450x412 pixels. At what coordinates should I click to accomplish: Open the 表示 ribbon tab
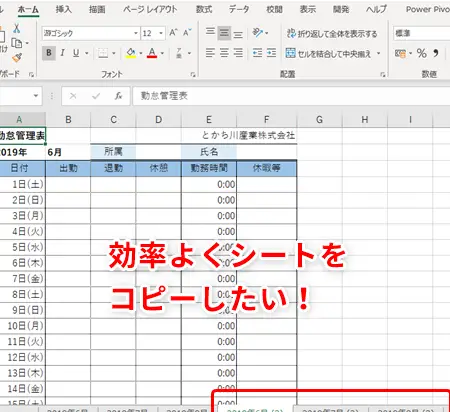coord(308,9)
